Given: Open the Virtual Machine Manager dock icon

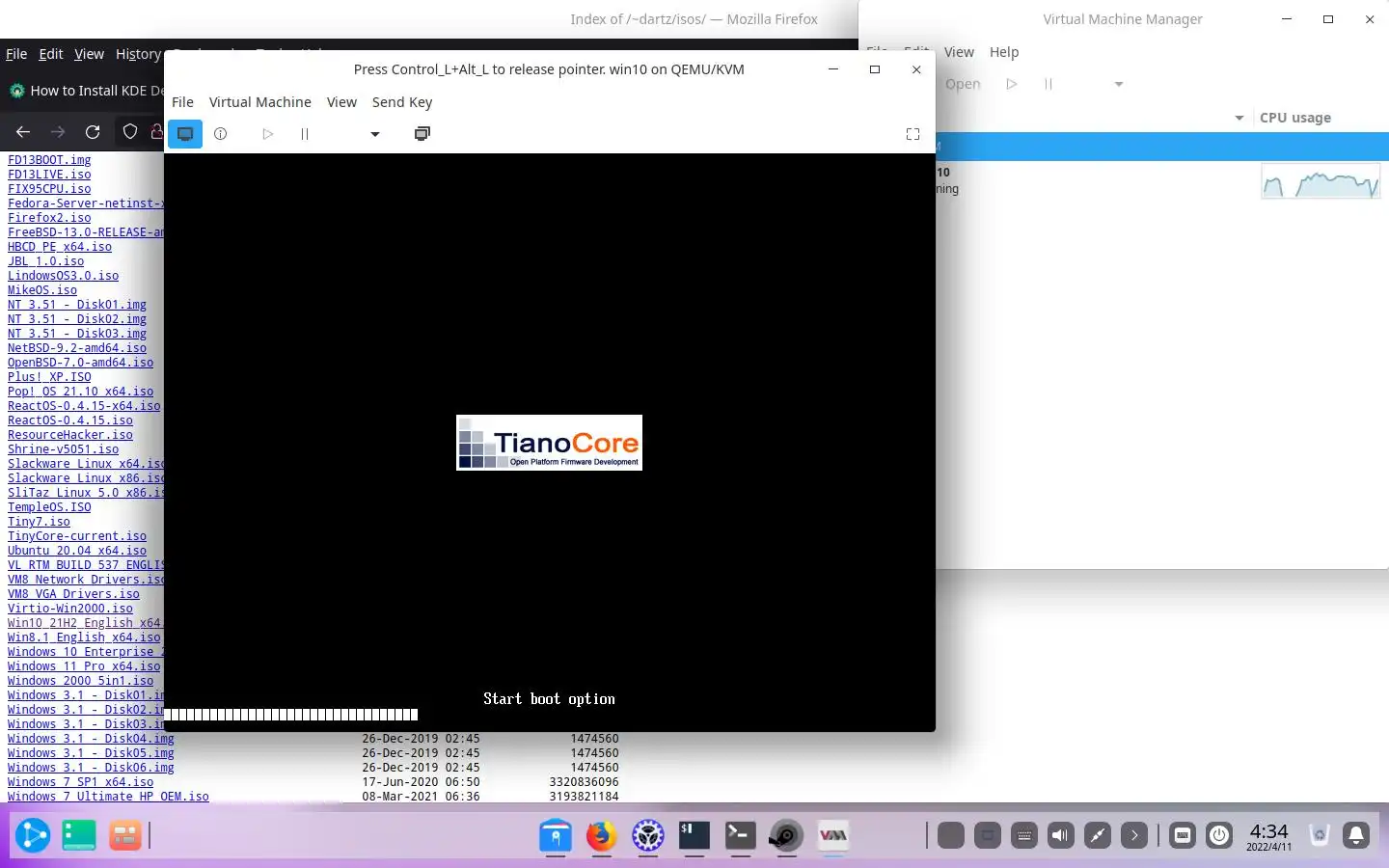Looking at the screenshot, I should (833, 835).
